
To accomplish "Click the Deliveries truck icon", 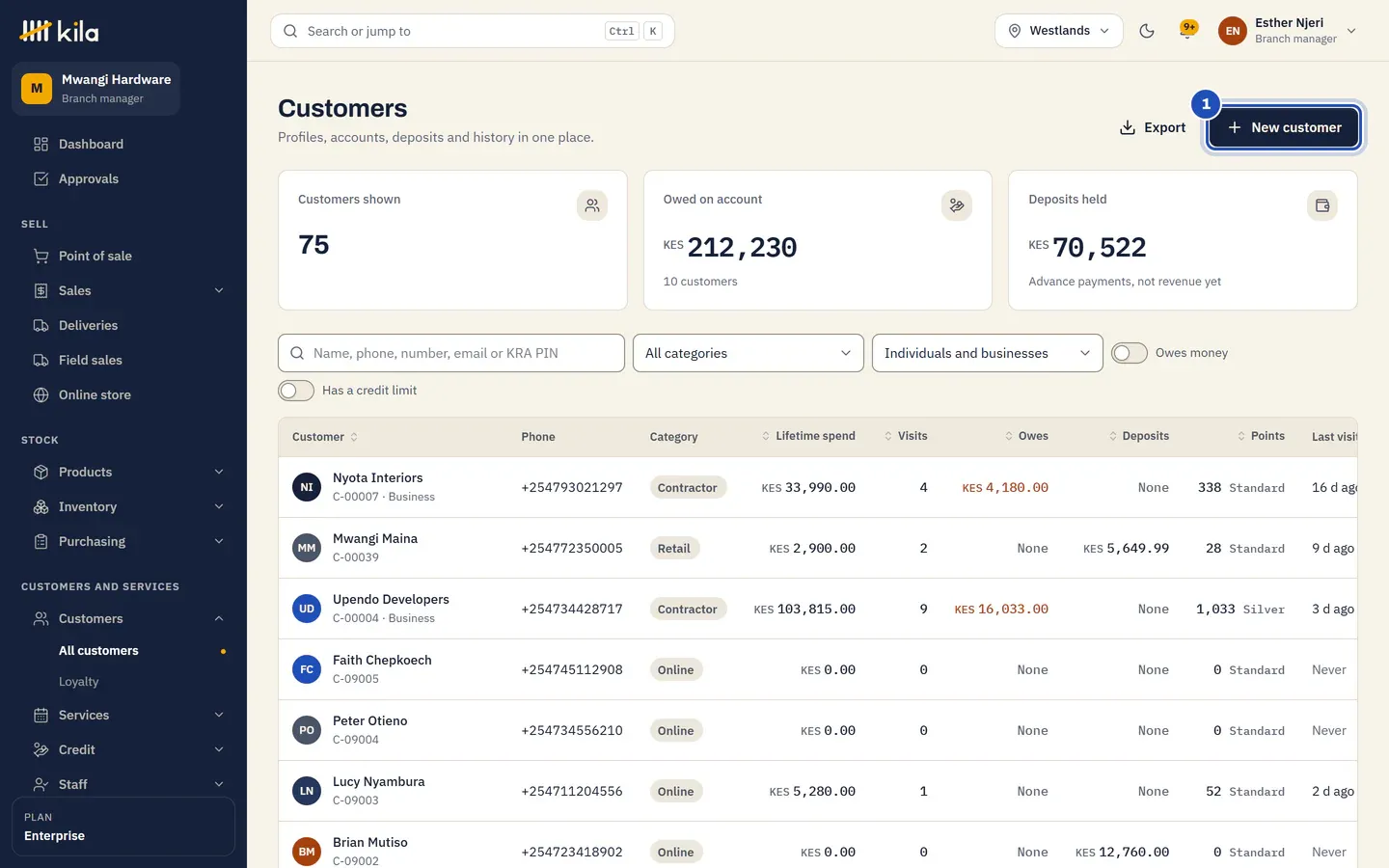I will [x=41, y=325].
